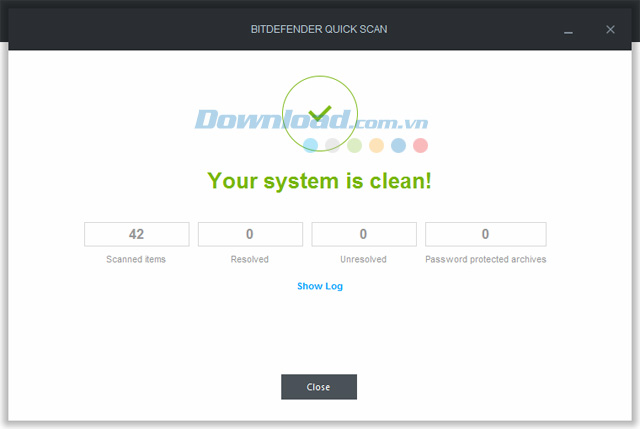Screen dimensions: 640x429
Task: Click the Close button
Action: [319, 387]
